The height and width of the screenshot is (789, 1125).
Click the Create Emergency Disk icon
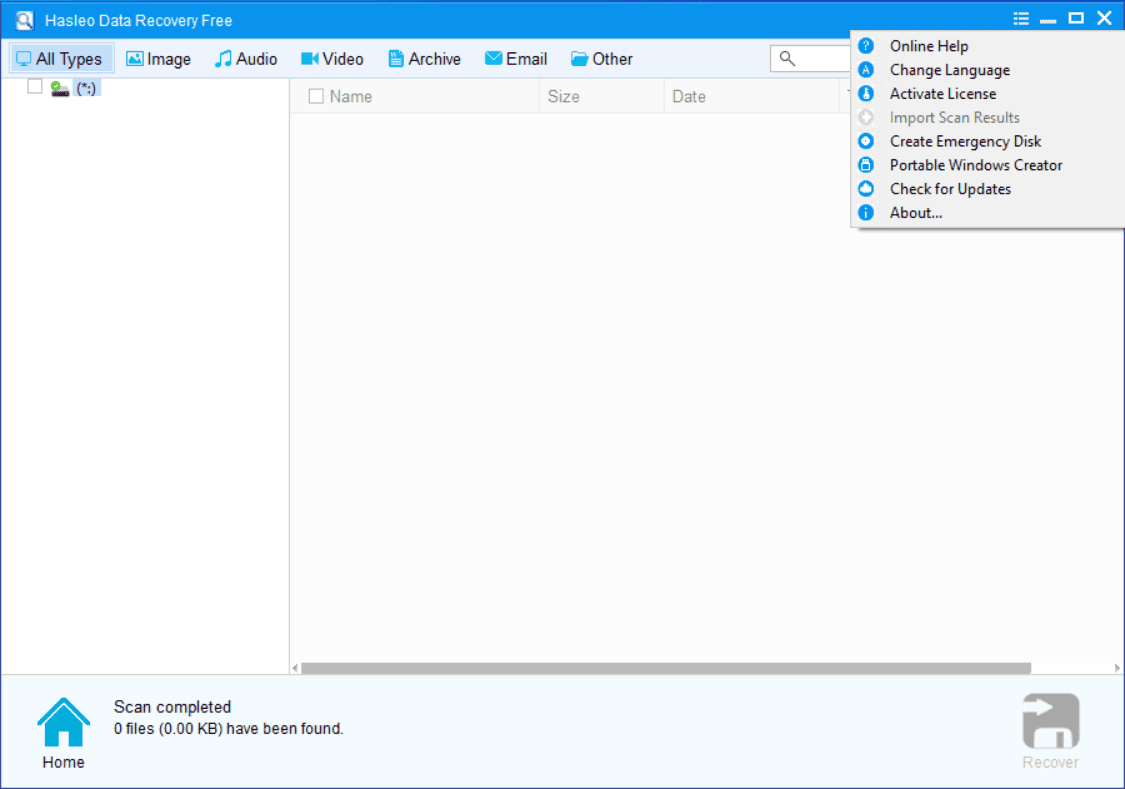[x=866, y=141]
